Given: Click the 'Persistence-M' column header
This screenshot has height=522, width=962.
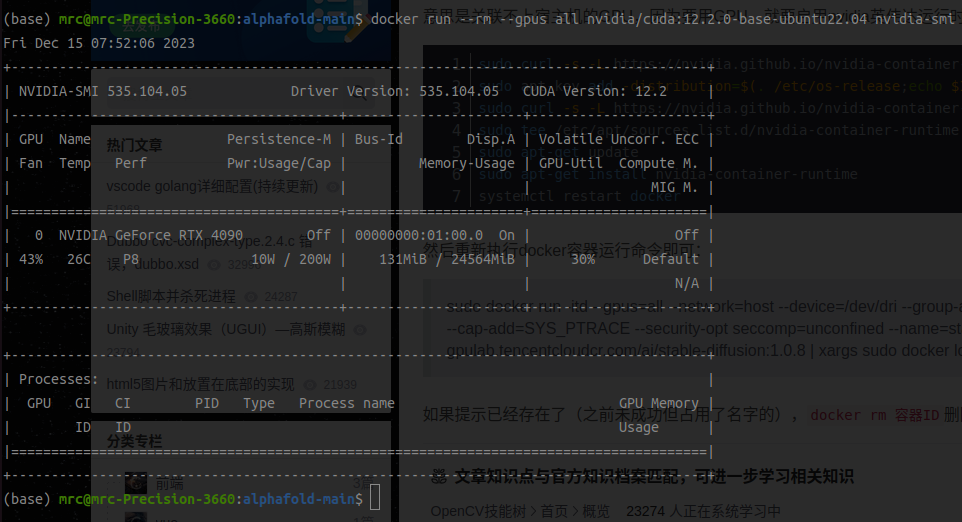Looking at the screenshot, I should click(279, 139).
